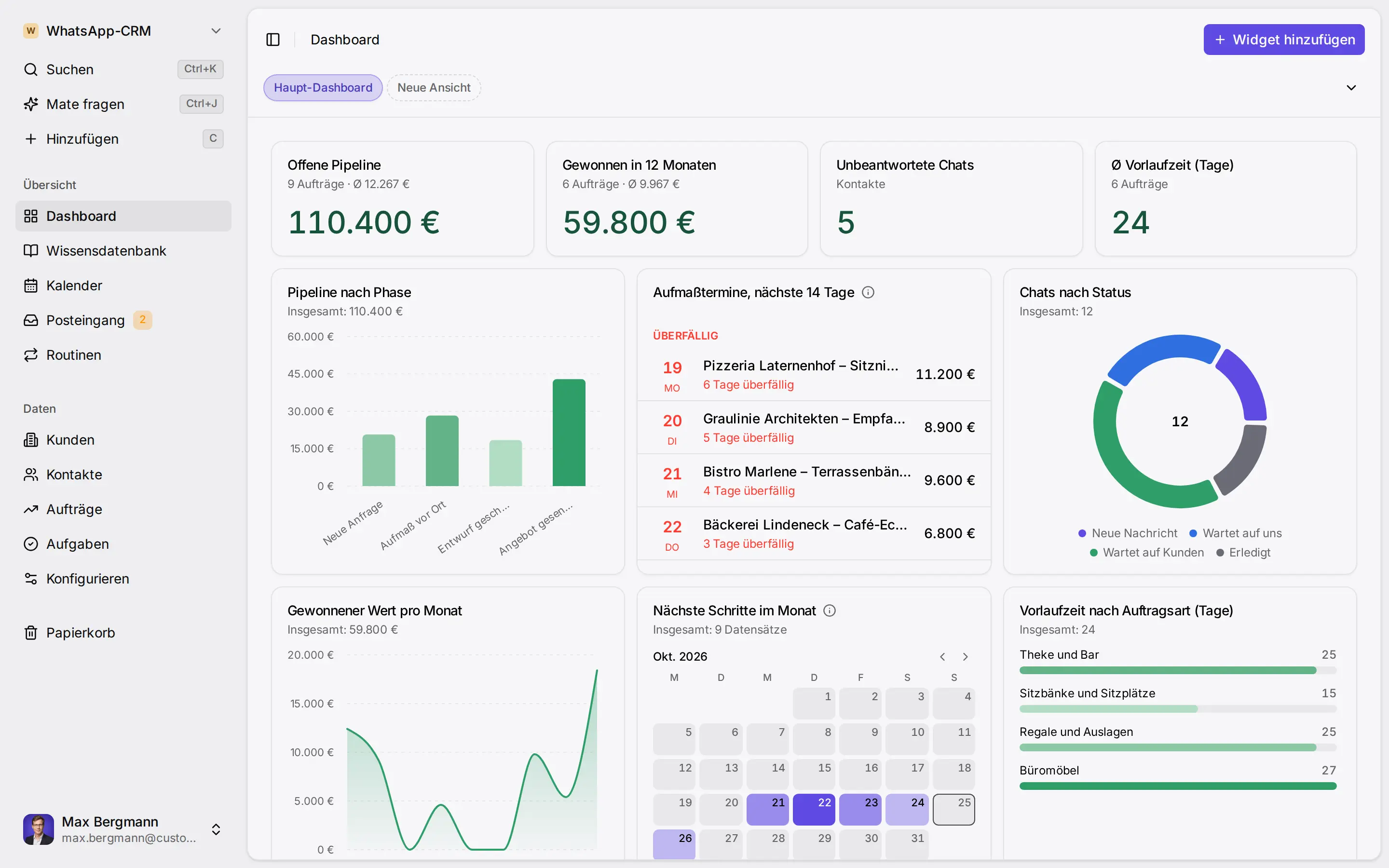Screen dimensions: 1389x868
Task: Open the Max Bergmann account switcher
Action: [x=216, y=829]
